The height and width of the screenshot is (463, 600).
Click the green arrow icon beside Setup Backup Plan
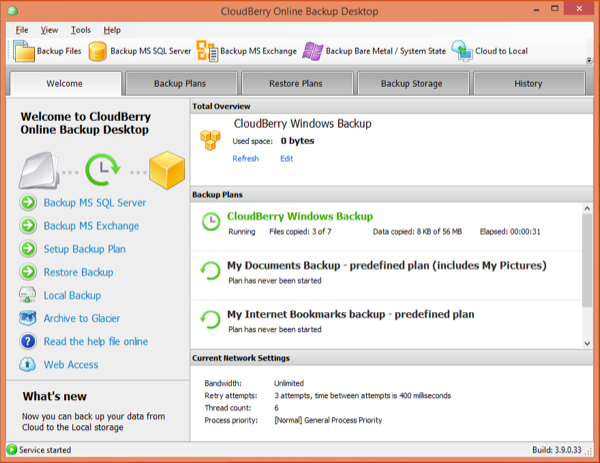click(28, 249)
